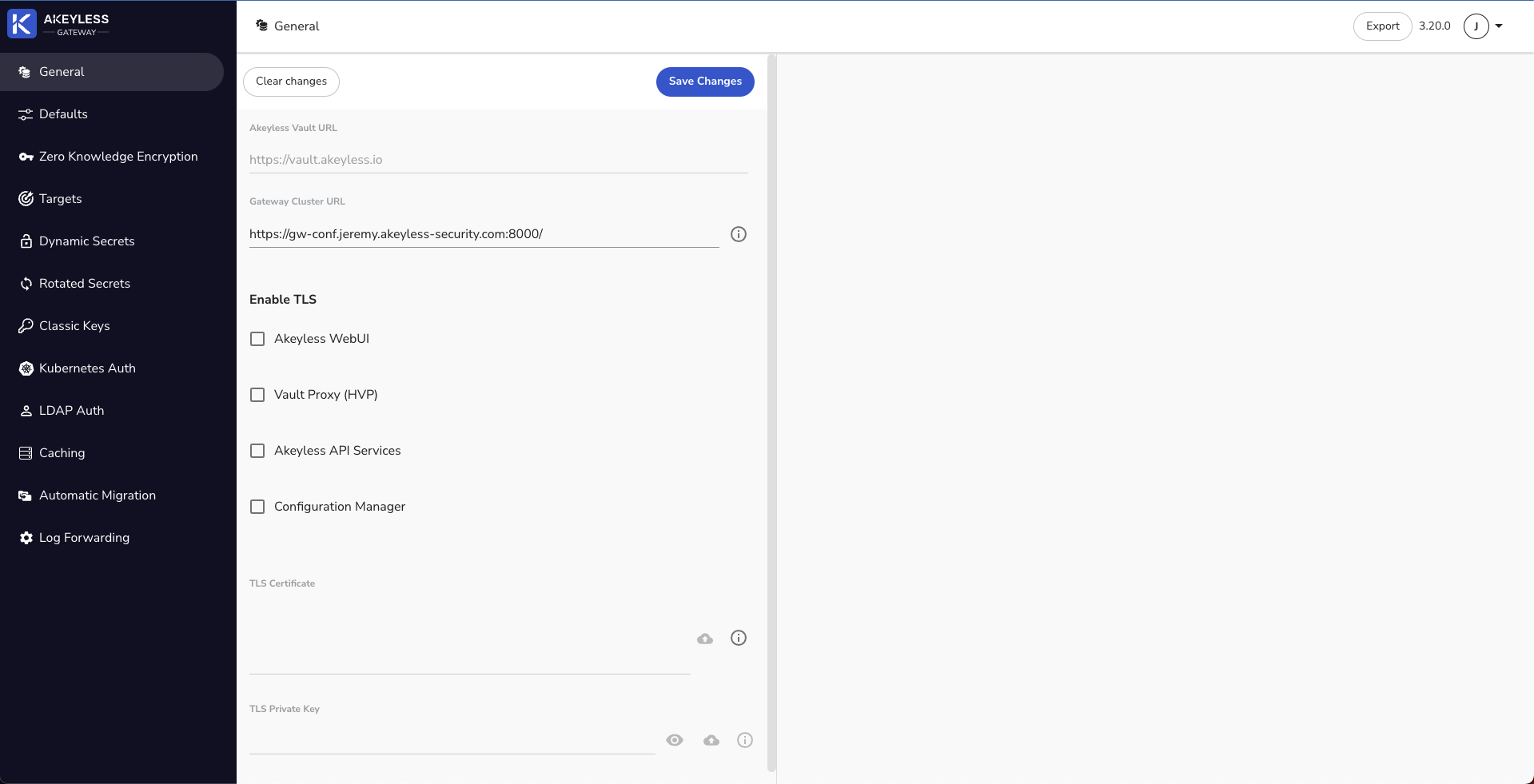Click the LDAP Auth person icon
The width and height of the screenshot is (1534, 784).
[x=26, y=411]
